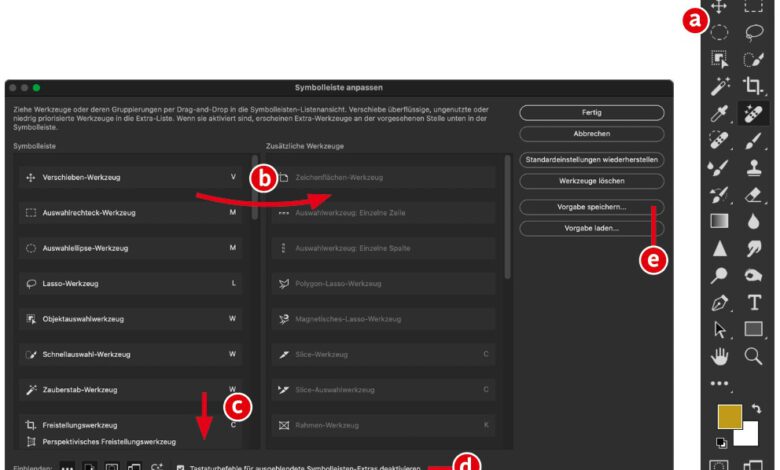Click the Abbrechen button
780x470 pixels.
tap(591, 134)
